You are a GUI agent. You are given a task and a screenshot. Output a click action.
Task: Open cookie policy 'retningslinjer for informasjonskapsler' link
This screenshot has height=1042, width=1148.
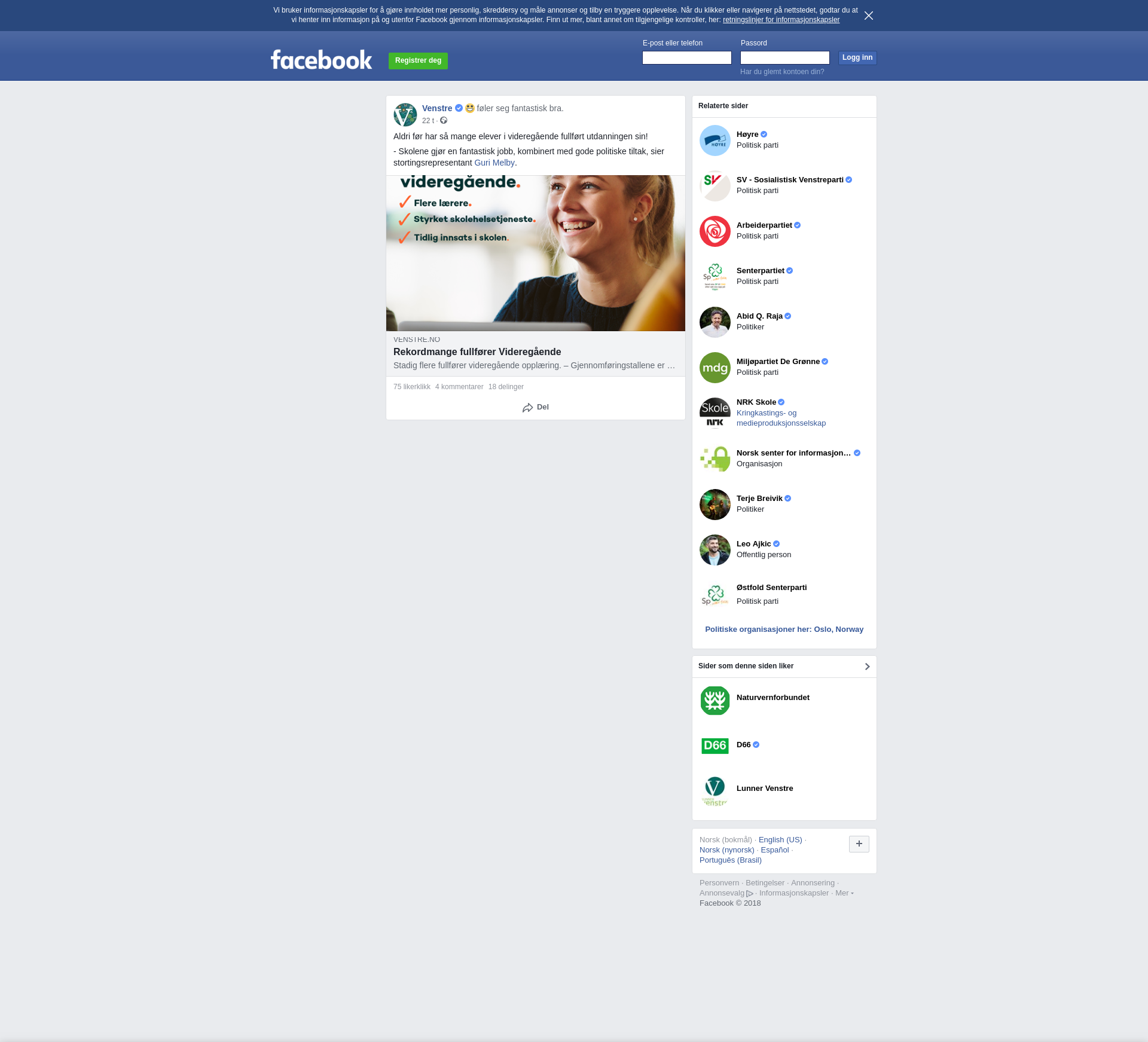(781, 20)
